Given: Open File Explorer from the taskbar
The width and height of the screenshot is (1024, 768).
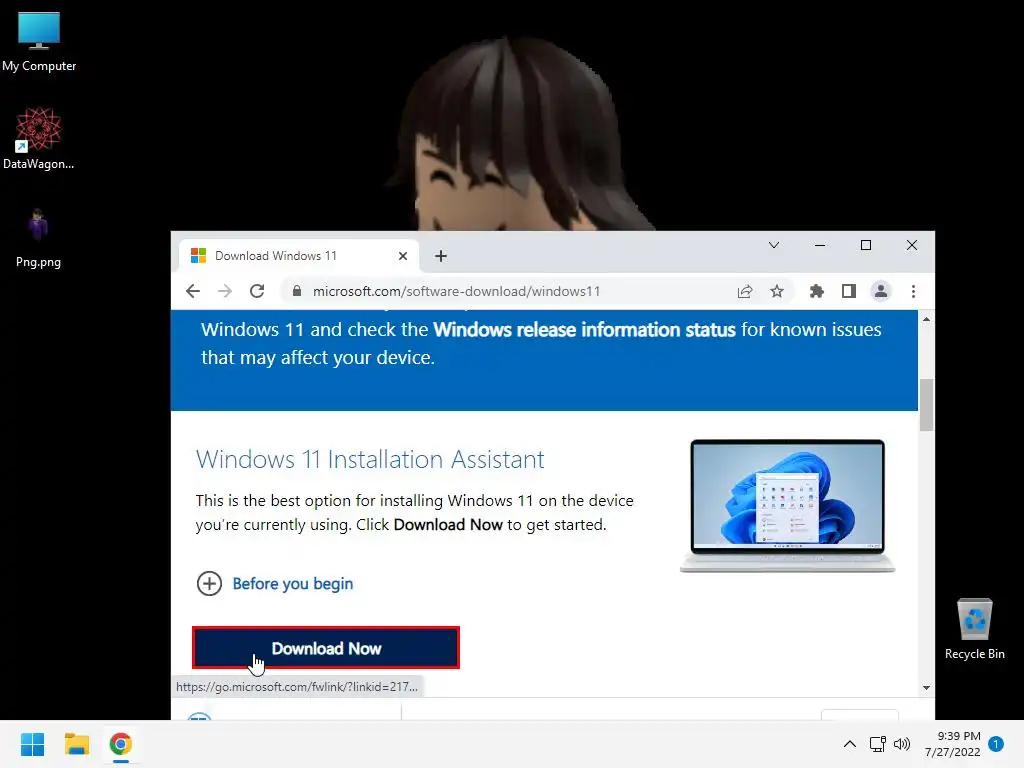Looking at the screenshot, I should click(76, 744).
